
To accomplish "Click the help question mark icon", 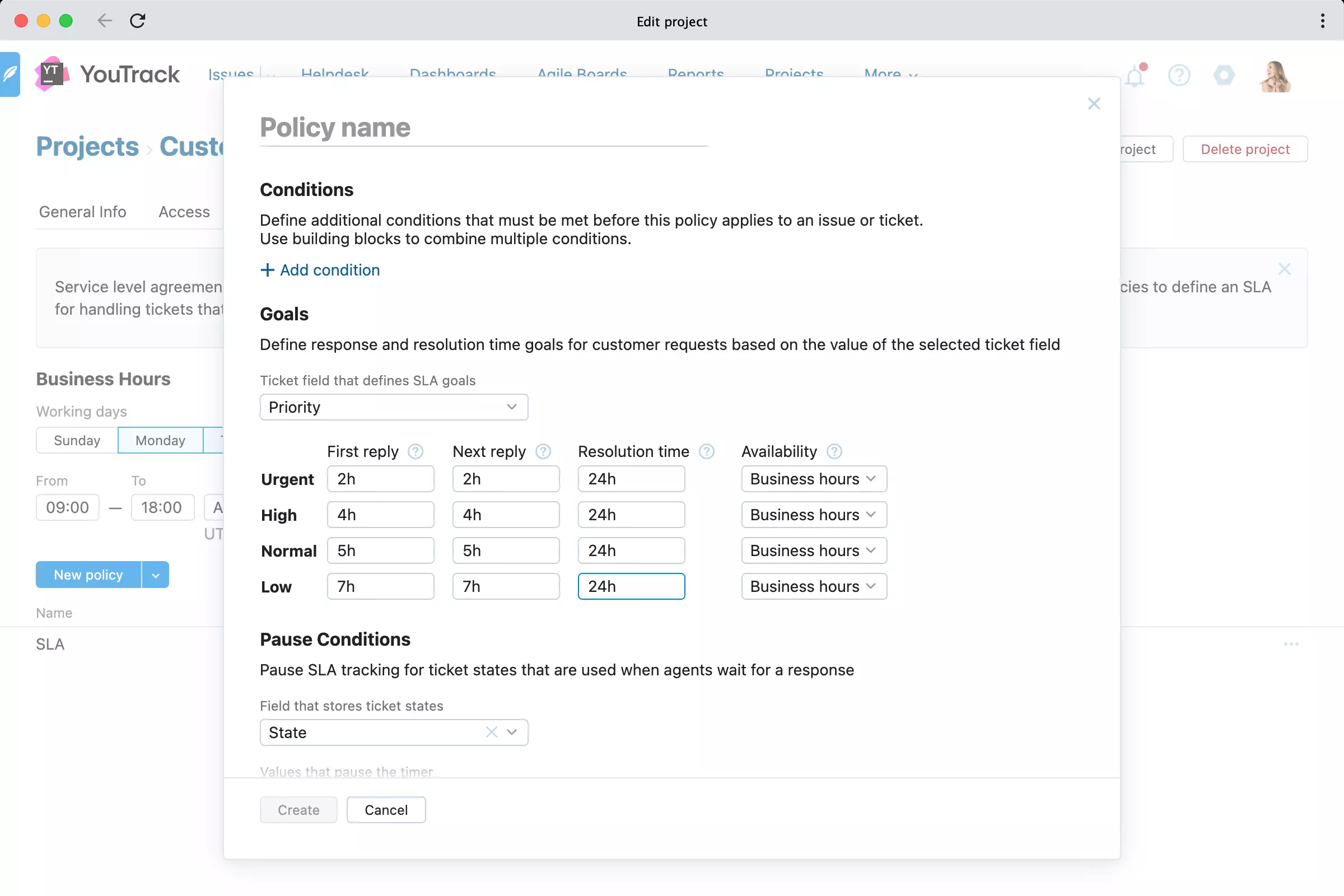I will tap(1179, 75).
